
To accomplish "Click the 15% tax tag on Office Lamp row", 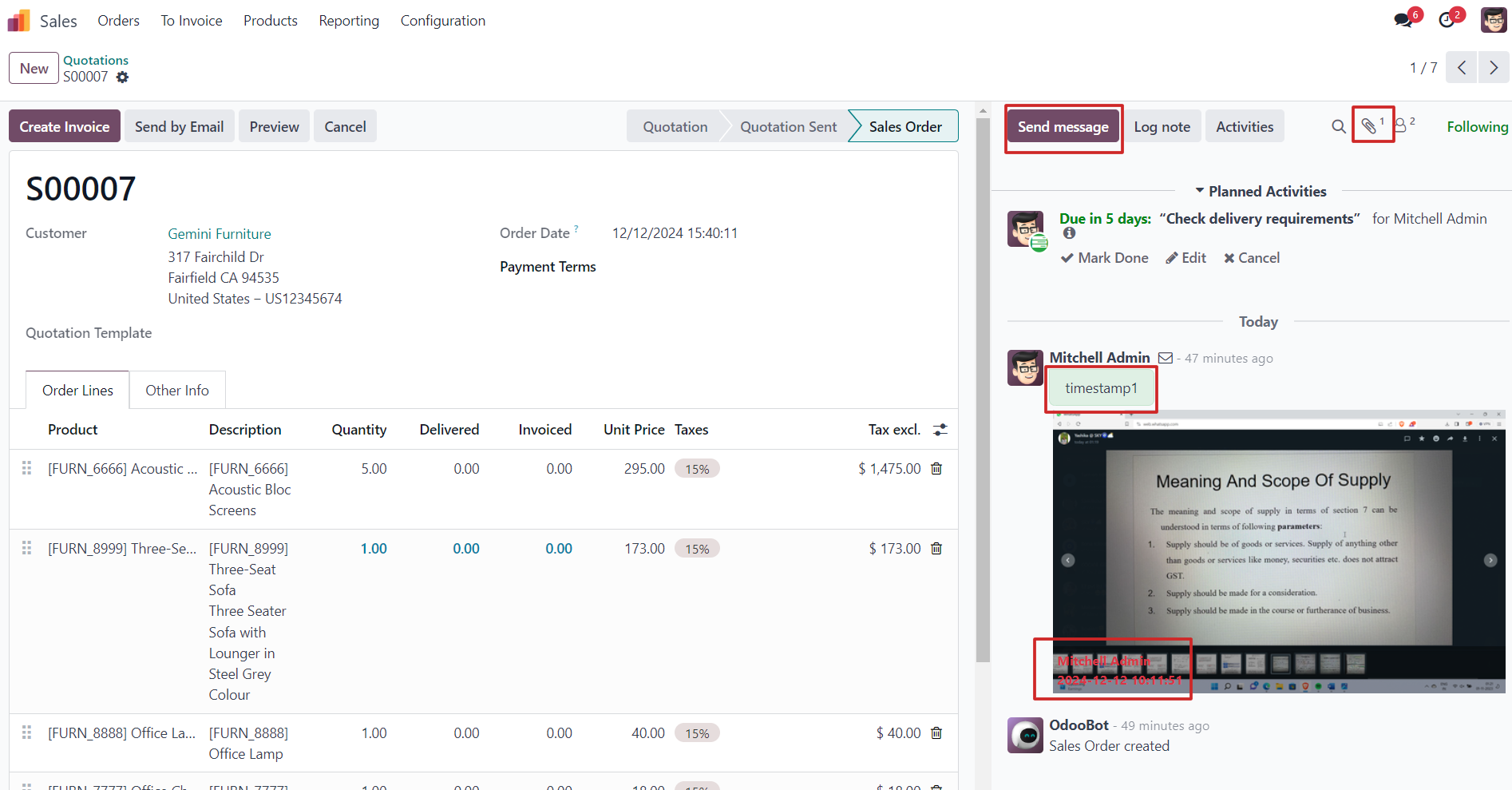I will (697, 733).
